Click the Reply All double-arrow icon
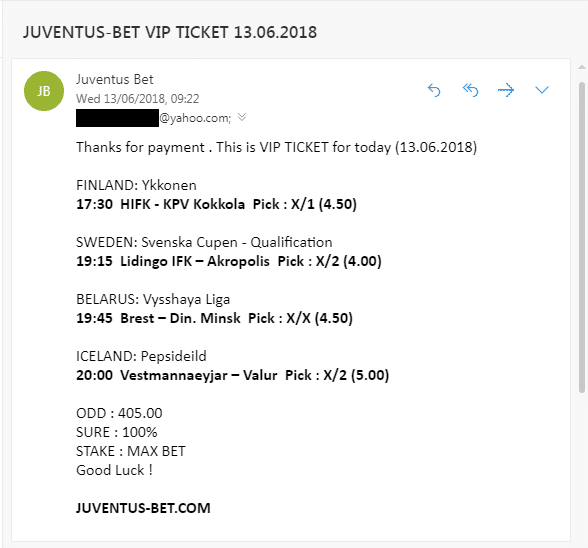 click(x=470, y=90)
